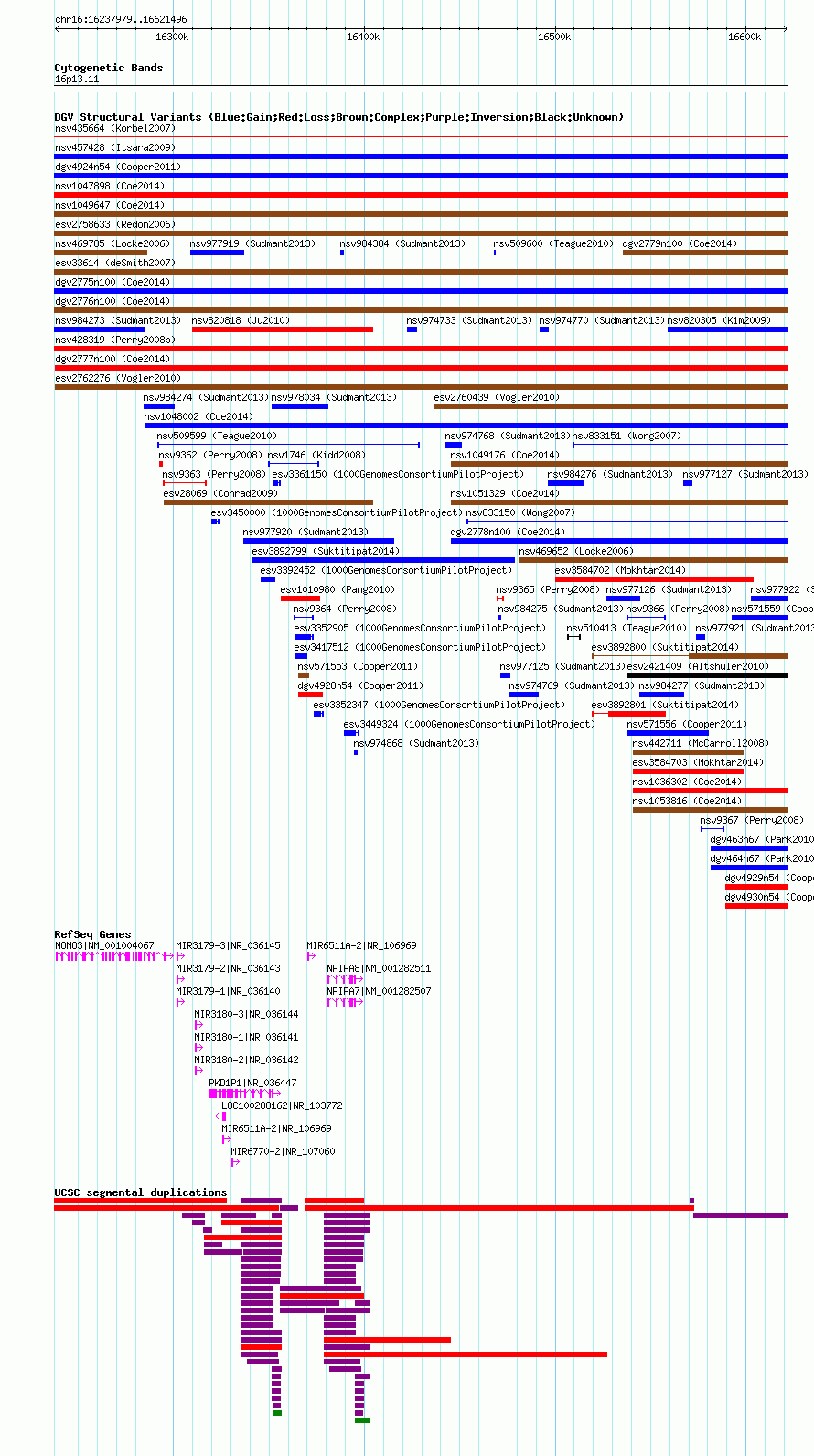814x1456 pixels.
Task: Click the red bar under nsv1036302 (Coe2014)
Action: click(x=711, y=791)
